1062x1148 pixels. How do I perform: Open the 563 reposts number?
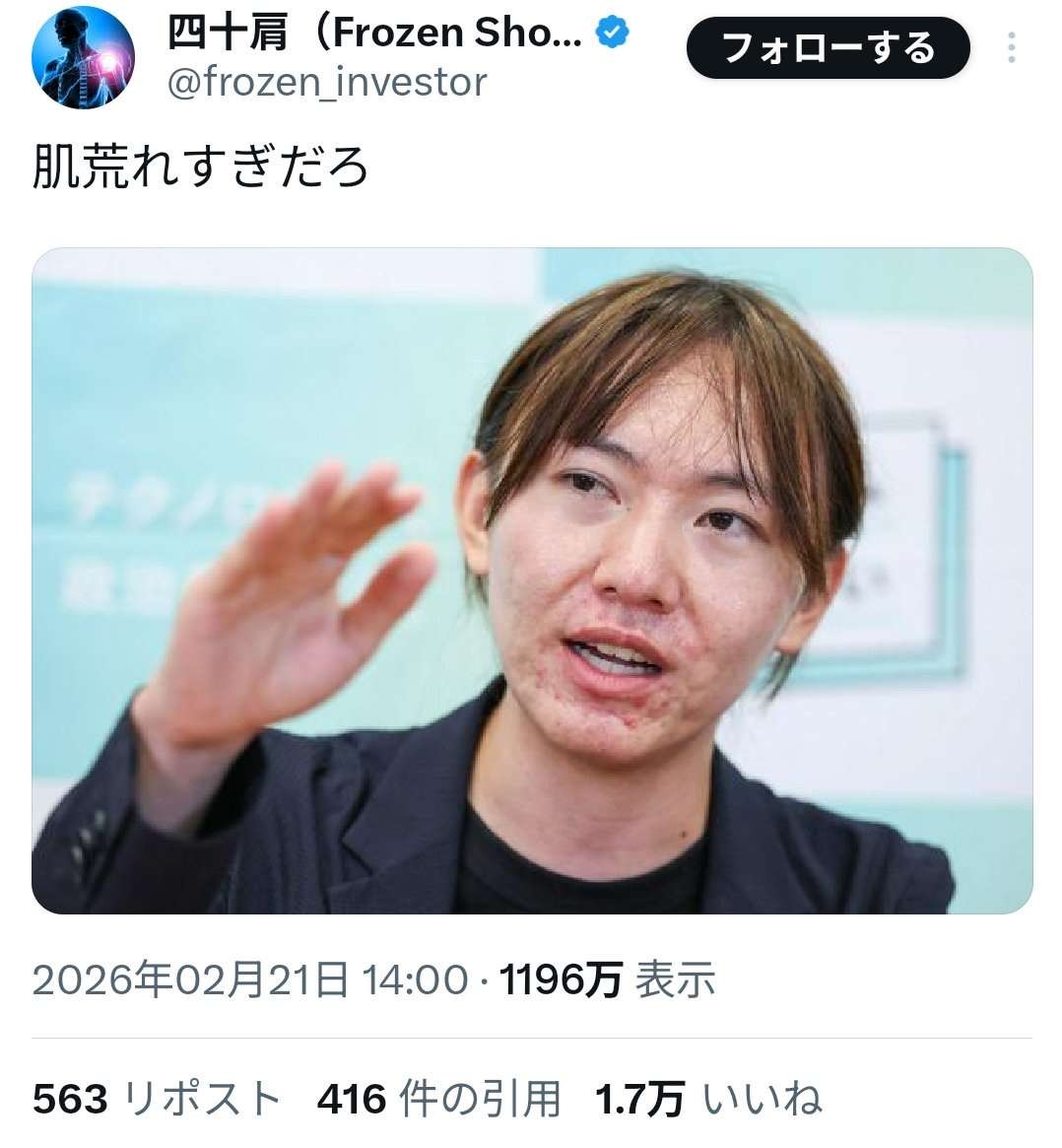click(70, 1100)
